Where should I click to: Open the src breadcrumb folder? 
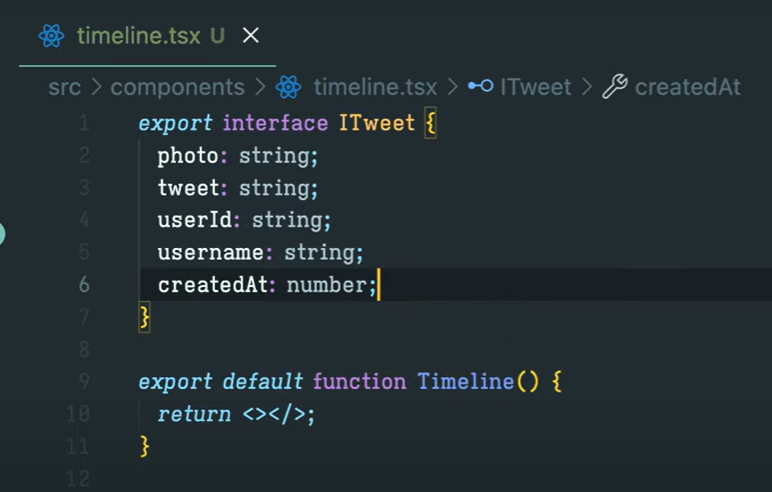[x=64, y=87]
